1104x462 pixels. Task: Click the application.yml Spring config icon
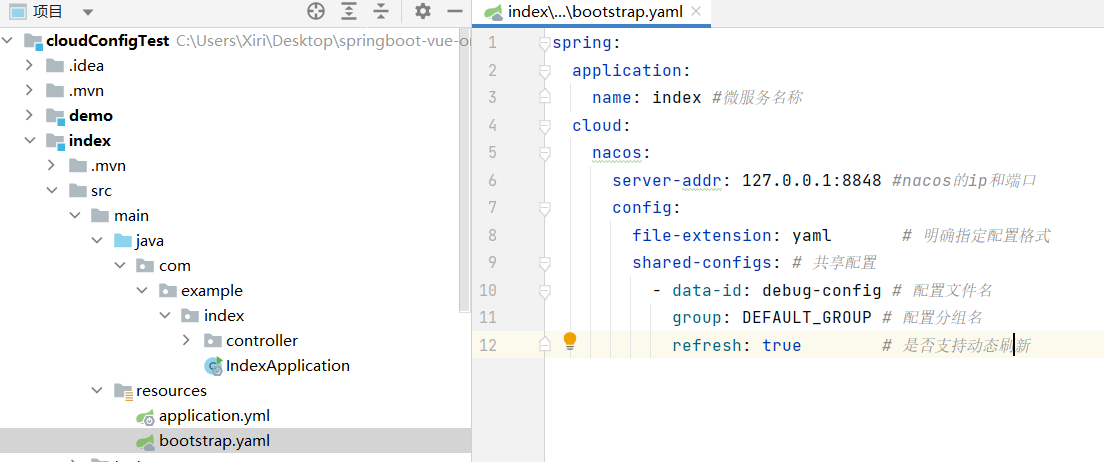click(x=146, y=417)
